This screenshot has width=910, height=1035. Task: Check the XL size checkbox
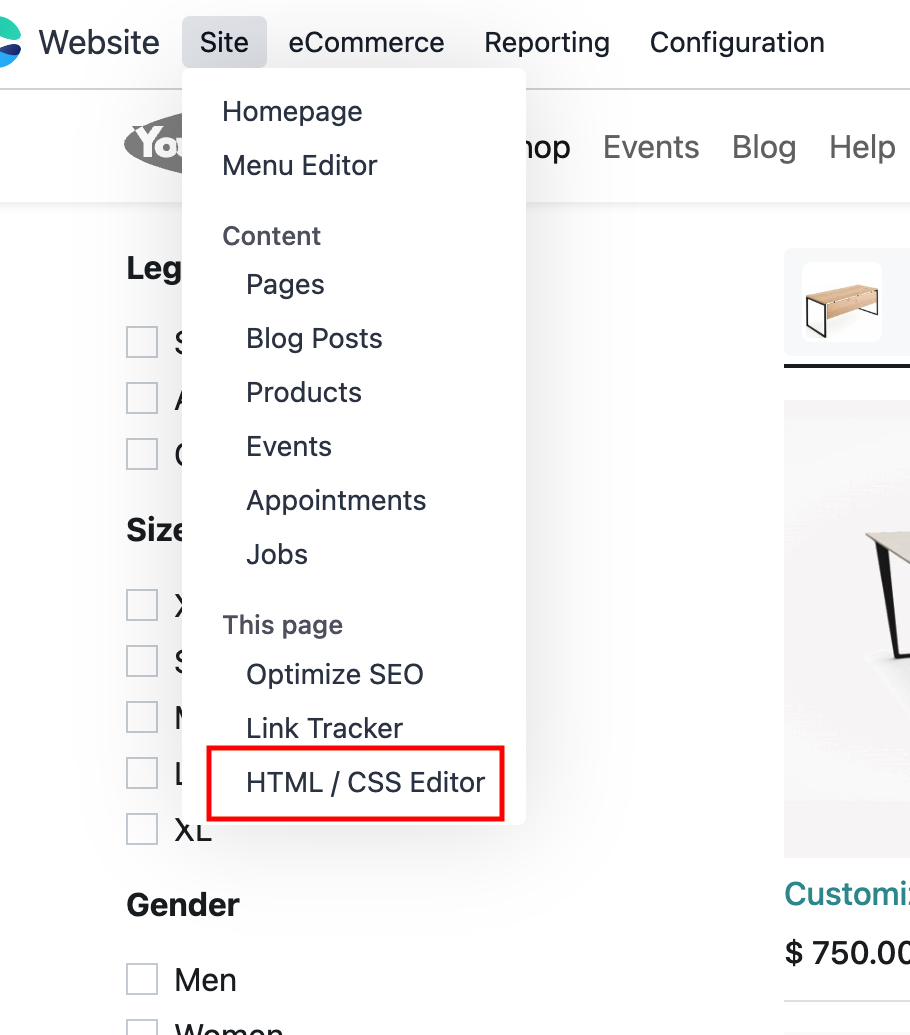[x=142, y=829]
